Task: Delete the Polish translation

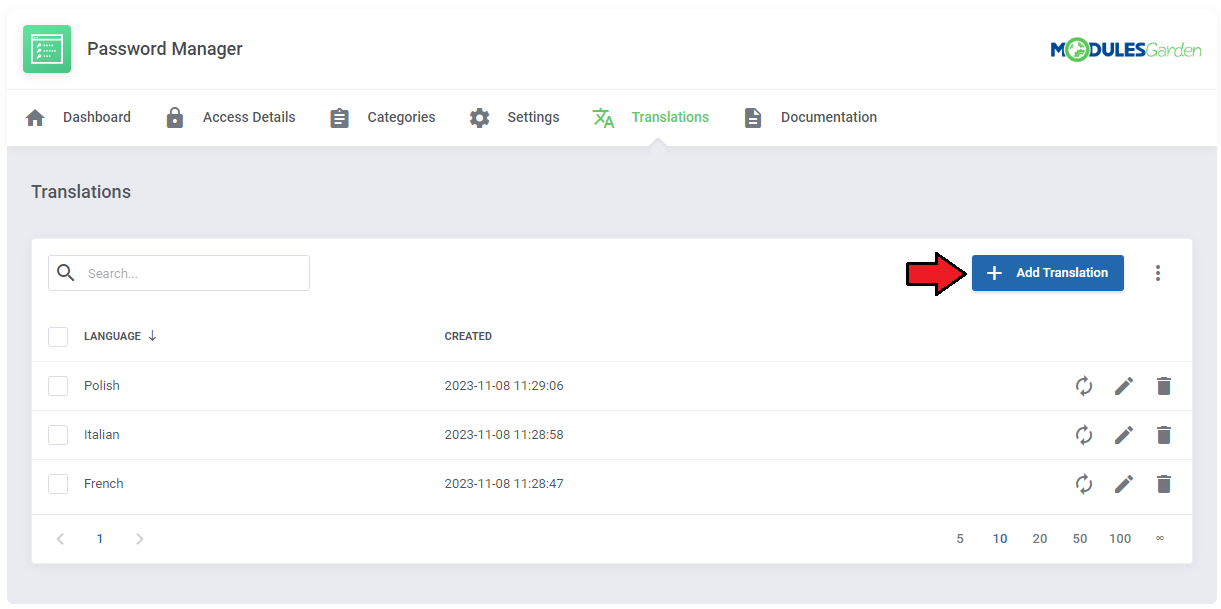Action: point(1164,386)
